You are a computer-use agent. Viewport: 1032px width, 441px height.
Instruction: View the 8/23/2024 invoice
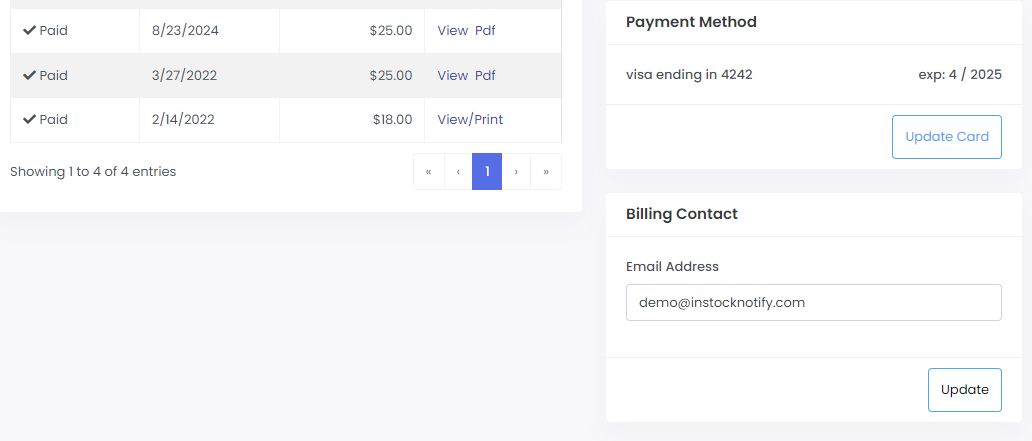pyautogui.click(x=452, y=30)
